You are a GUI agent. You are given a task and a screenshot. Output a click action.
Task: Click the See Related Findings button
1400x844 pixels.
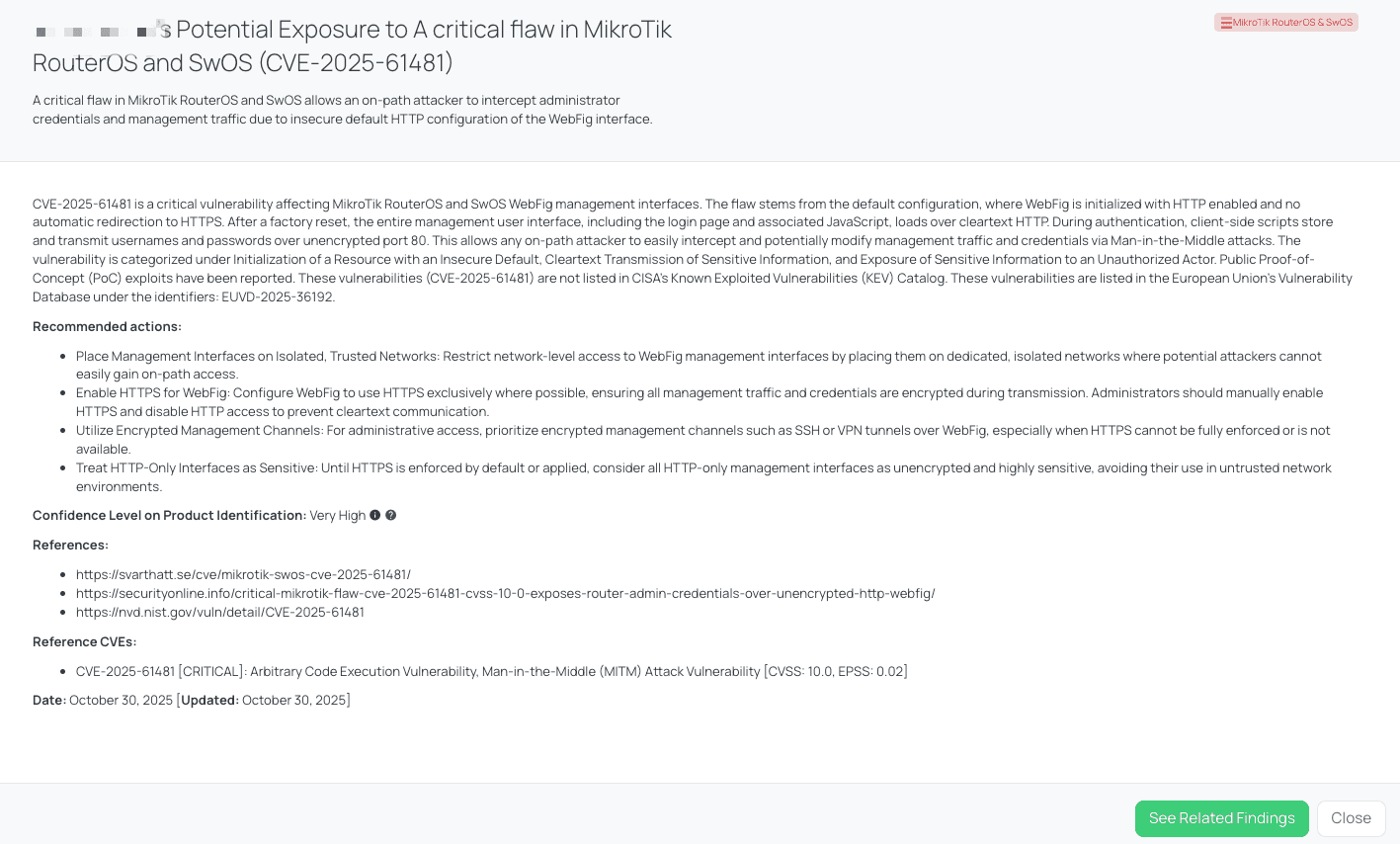(x=1222, y=818)
